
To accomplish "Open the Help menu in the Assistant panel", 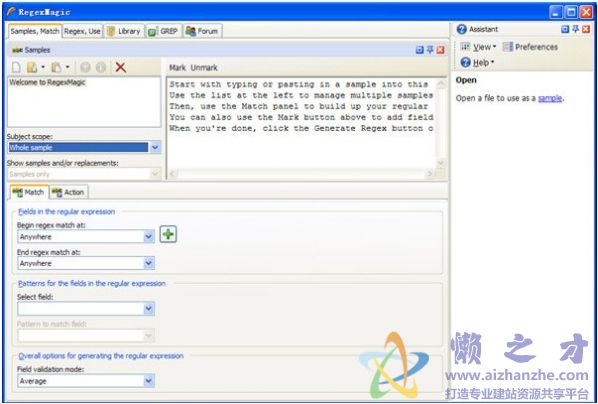I will pos(477,63).
